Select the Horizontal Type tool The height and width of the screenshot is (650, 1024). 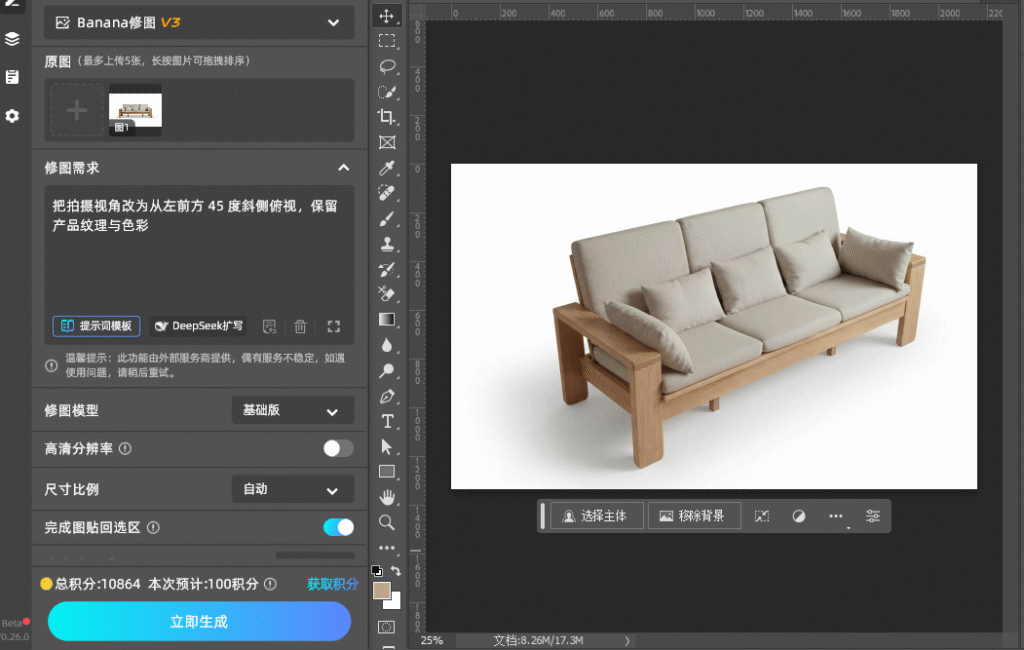(387, 421)
